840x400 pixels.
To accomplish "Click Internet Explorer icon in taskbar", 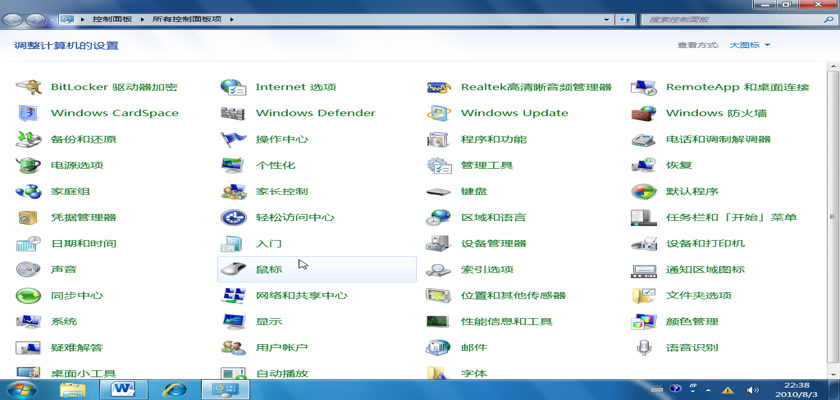I will (175, 389).
